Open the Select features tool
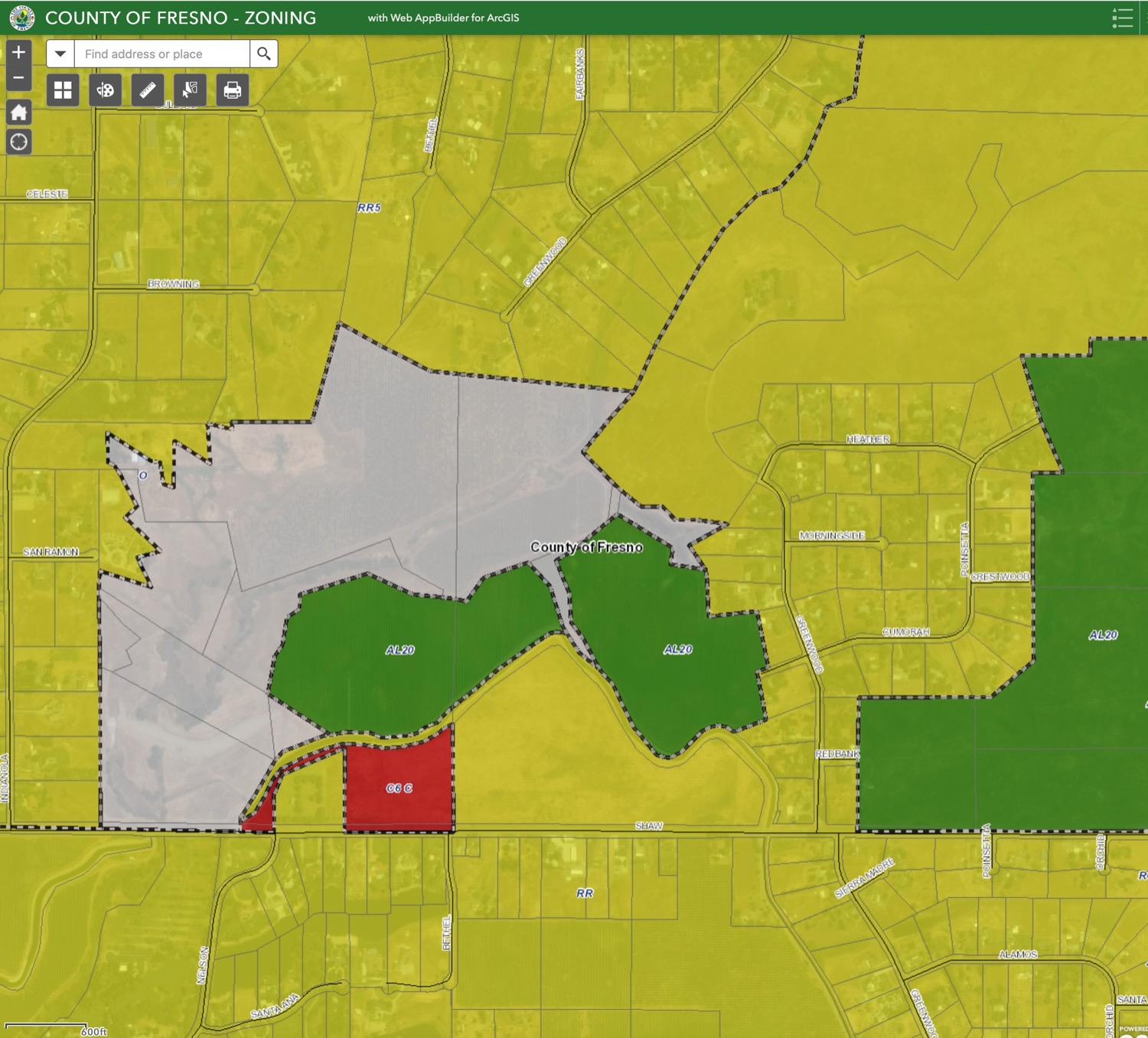 pyautogui.click(x=190, y=90)
